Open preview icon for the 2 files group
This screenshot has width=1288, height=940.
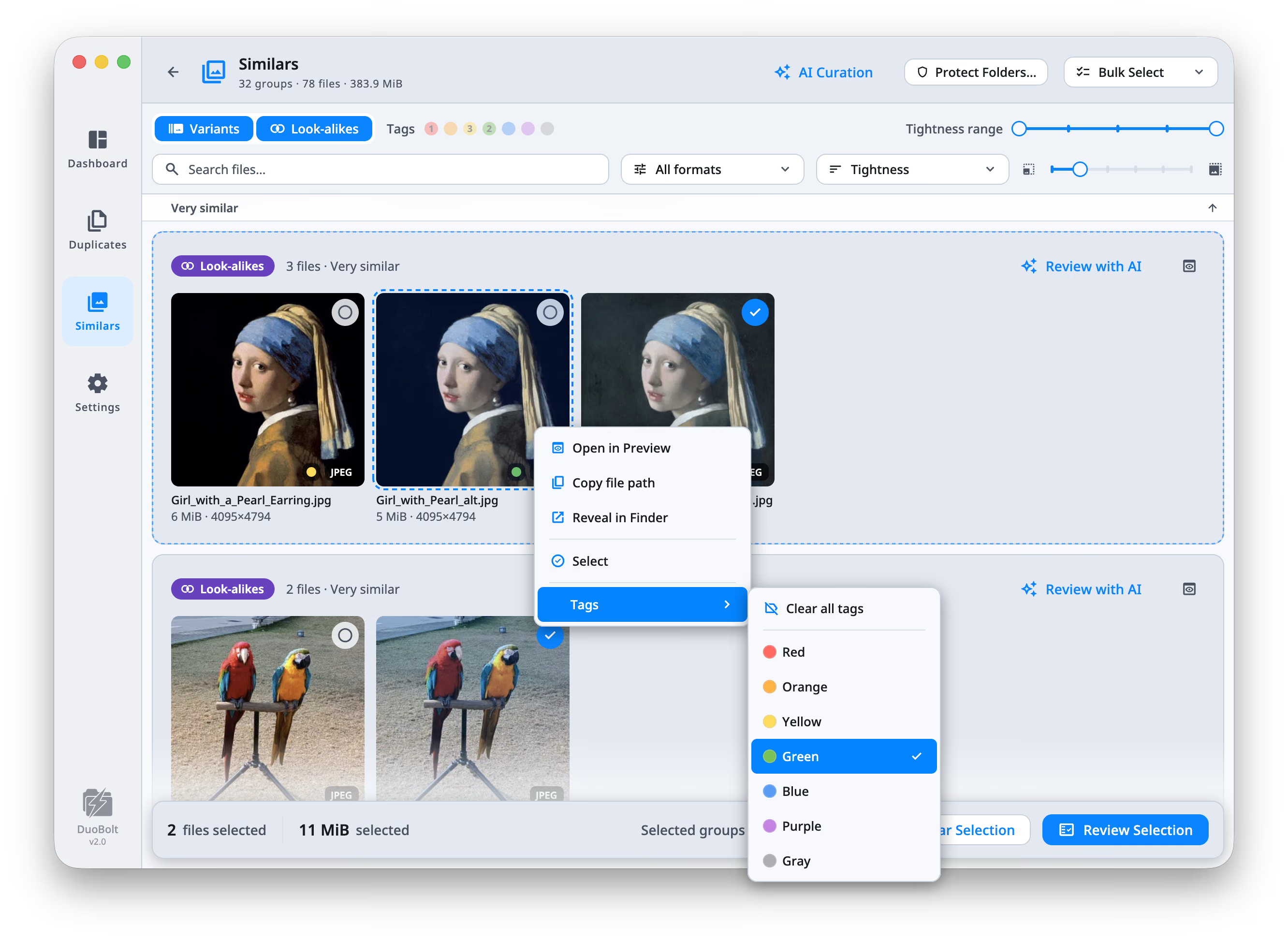tap(1189, 589)
